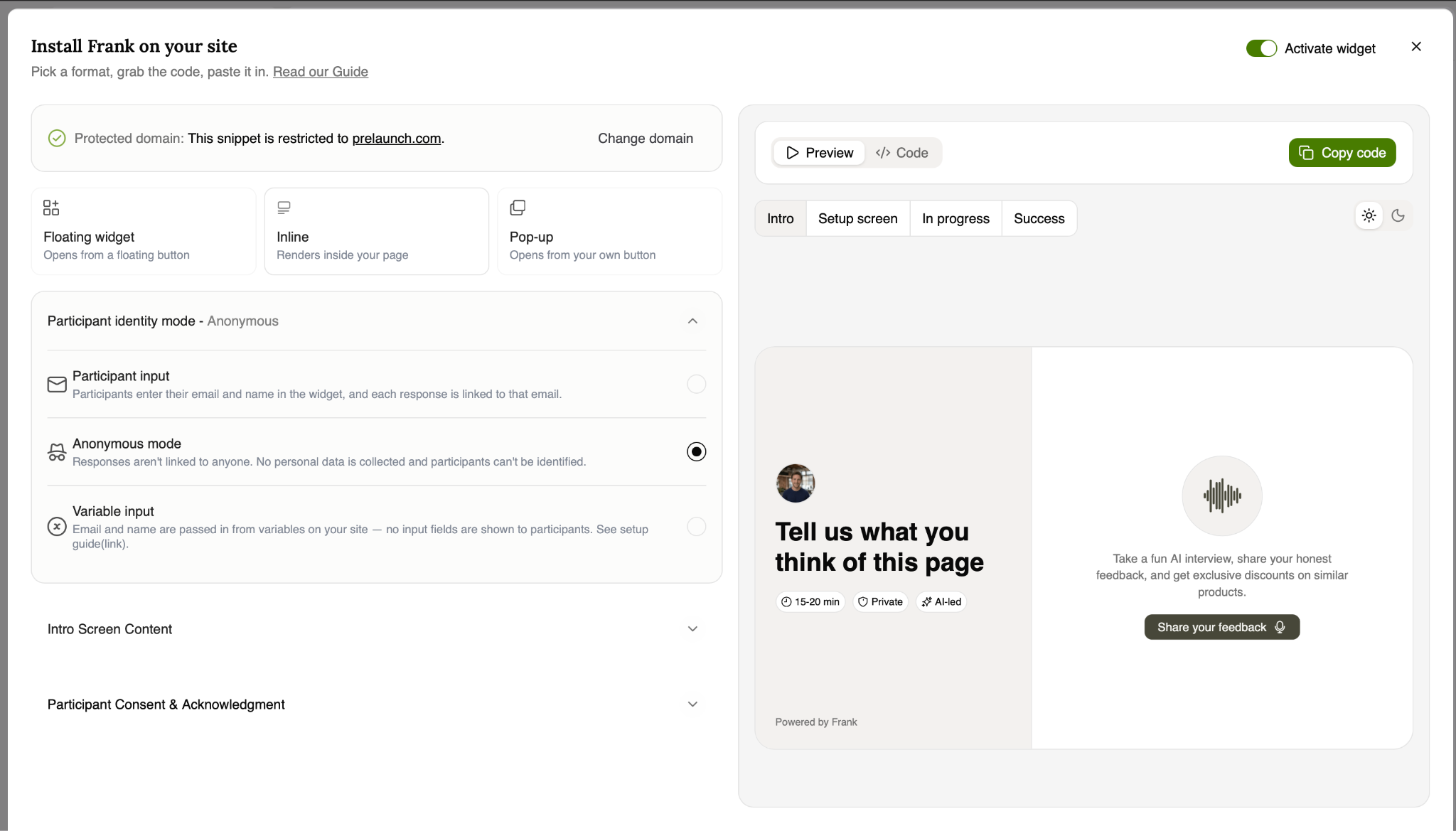The height and width of the screenshot is (831, 1456).
Task: Click the interviewer avatar photo in preview
Action: 795,483
